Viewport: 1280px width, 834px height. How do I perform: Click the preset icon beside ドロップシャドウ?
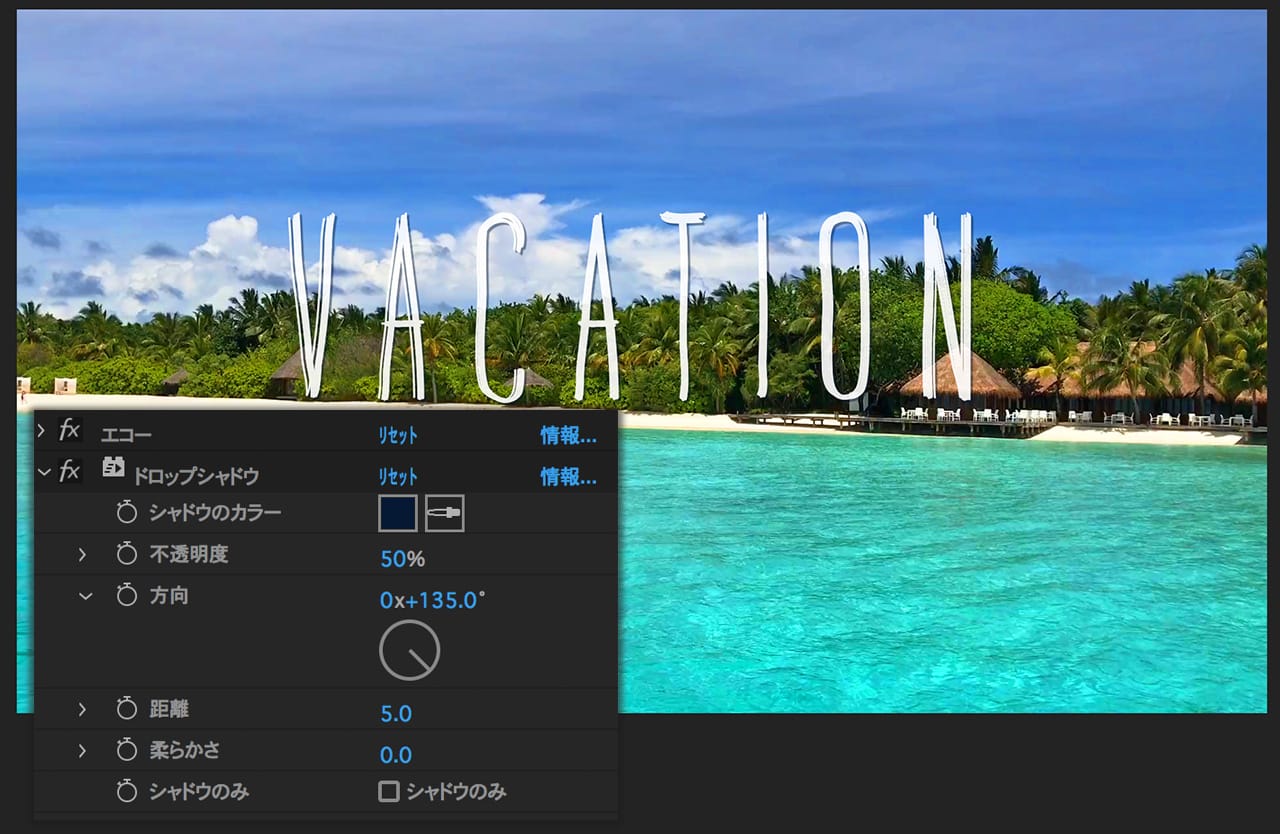(113, 467)
